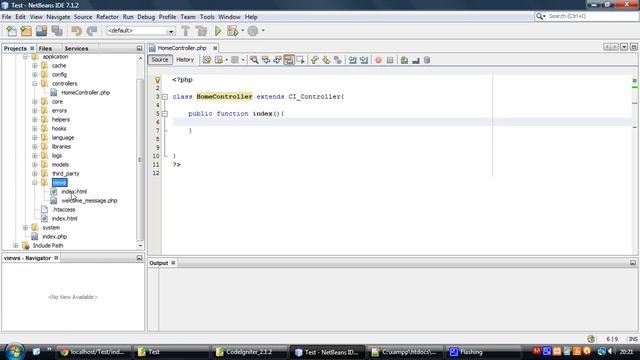This screenshot has width=640, height=360.
Task: Click the Shift Line Right icon
Action: coord(364,60)
